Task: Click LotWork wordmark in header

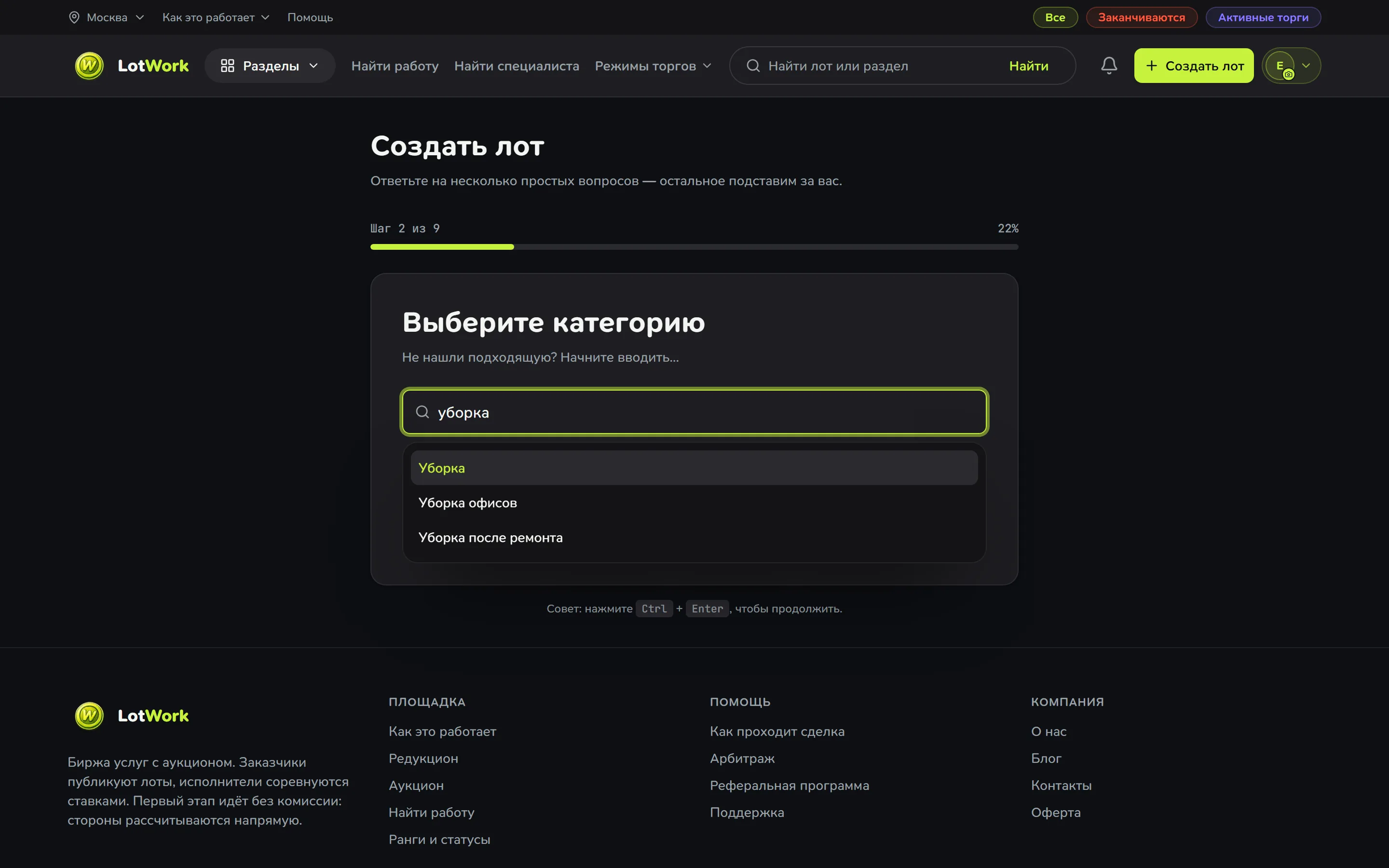Action: click(x=153, y=66)
